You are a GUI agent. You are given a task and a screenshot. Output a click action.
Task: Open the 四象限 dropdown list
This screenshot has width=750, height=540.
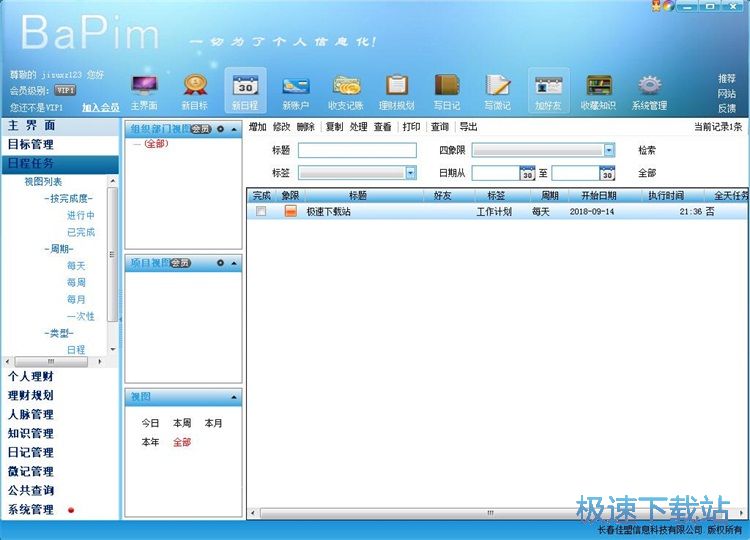609,150
